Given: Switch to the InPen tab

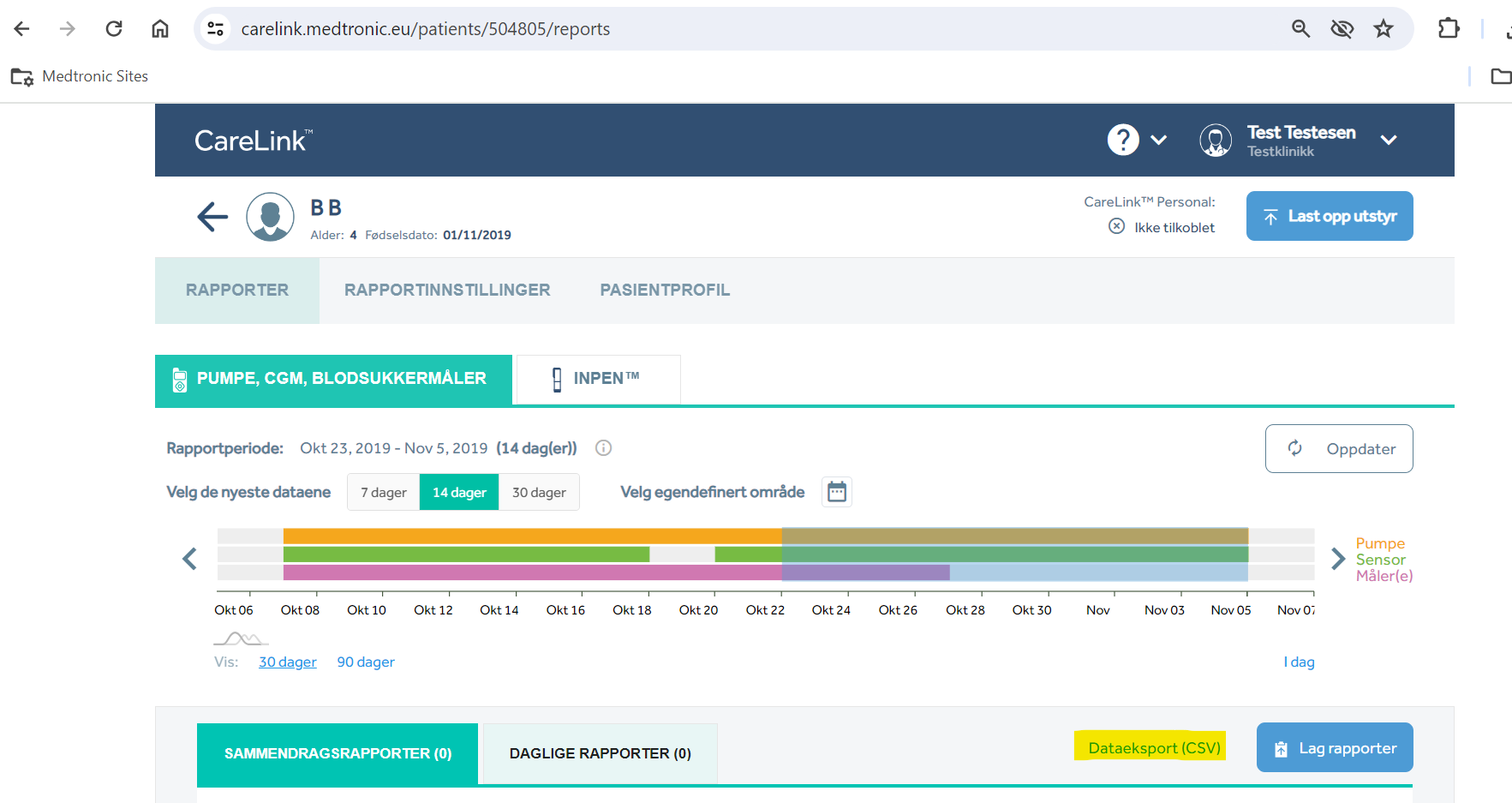Looking at the screenshot, I should 599,380.
